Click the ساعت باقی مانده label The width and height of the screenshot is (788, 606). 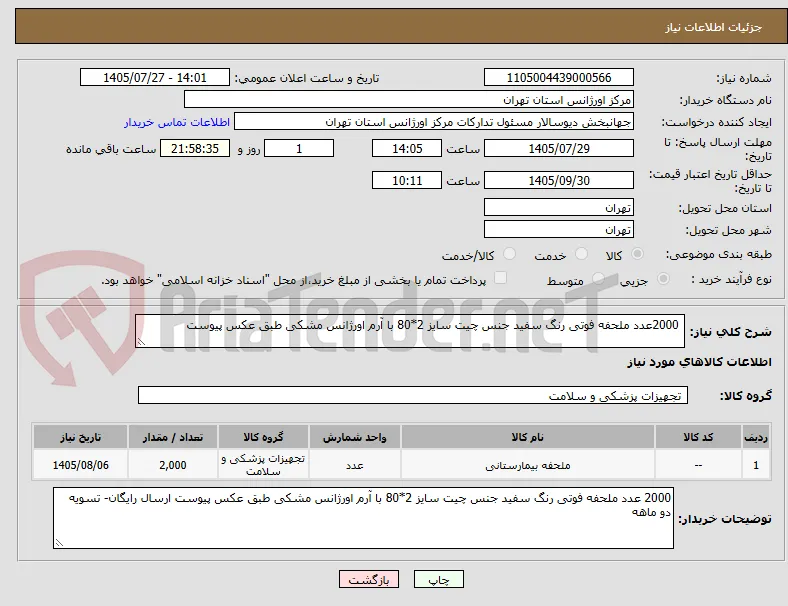[x=111, y=149]
